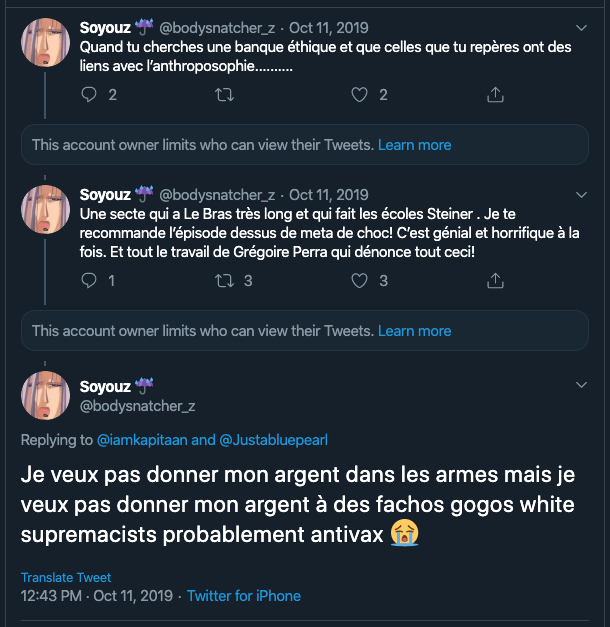This screenshot has height=627, width=610.
Task: Open the main tweet's chevron more menu
Action: [582, 385]
